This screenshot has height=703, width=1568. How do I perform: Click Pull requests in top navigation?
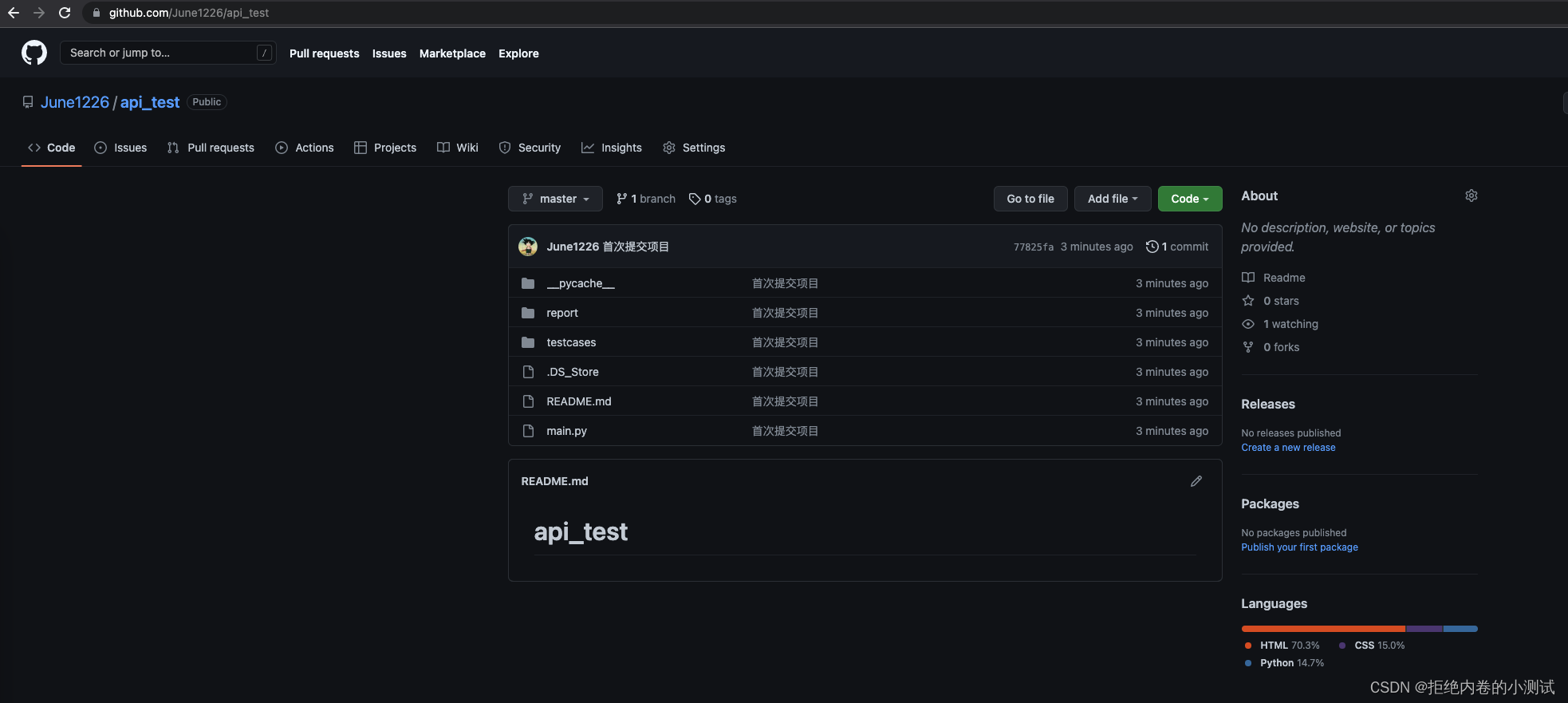coord(325,53)
